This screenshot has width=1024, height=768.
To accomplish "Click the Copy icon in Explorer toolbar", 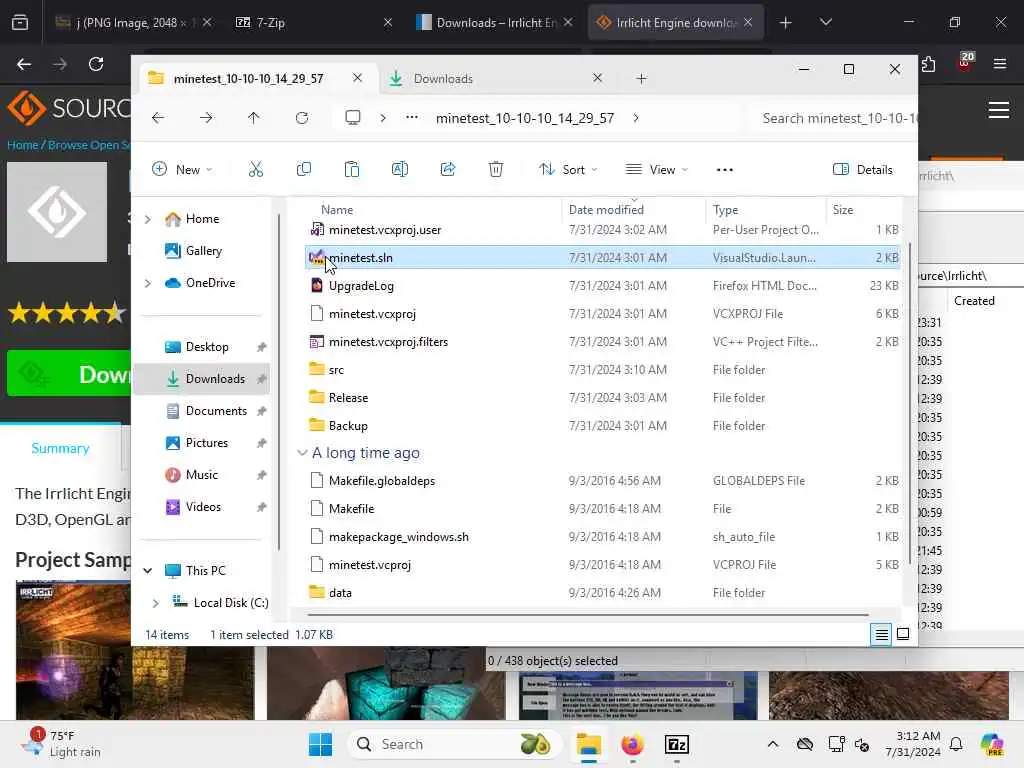I will [x=304, y=170].
